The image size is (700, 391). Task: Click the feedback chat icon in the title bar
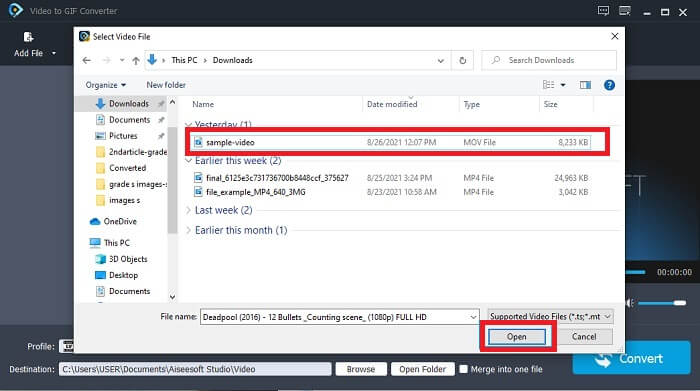(x=603, y=11)
